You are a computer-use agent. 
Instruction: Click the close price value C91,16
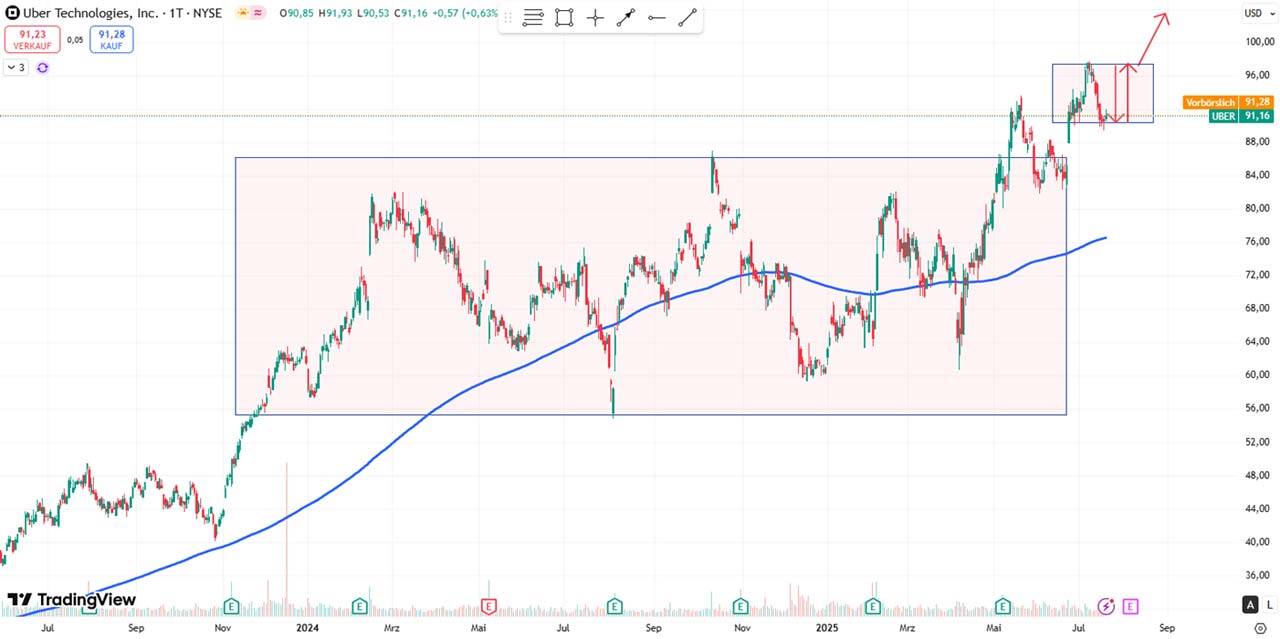413,13
